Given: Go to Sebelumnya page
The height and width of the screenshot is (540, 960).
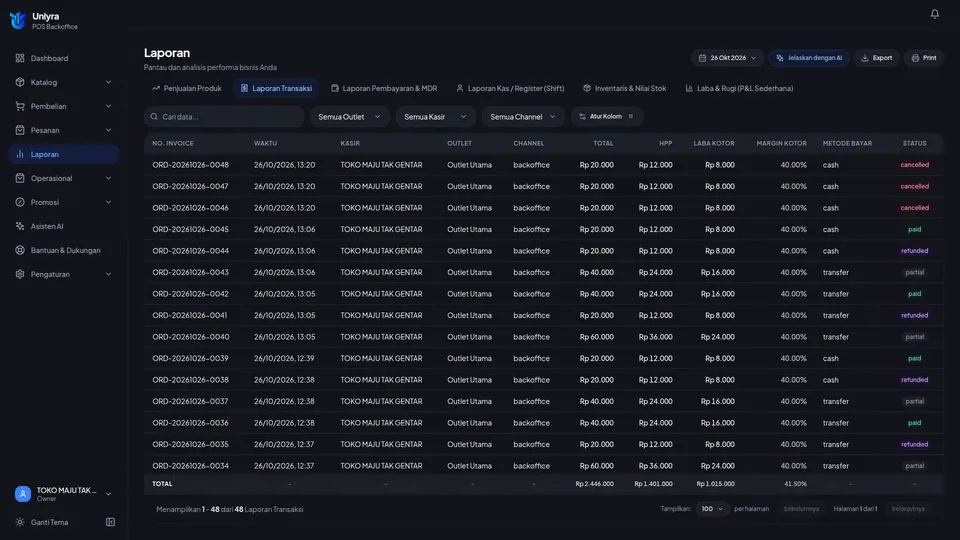Looking at the screenshot, I should (801, 509).
